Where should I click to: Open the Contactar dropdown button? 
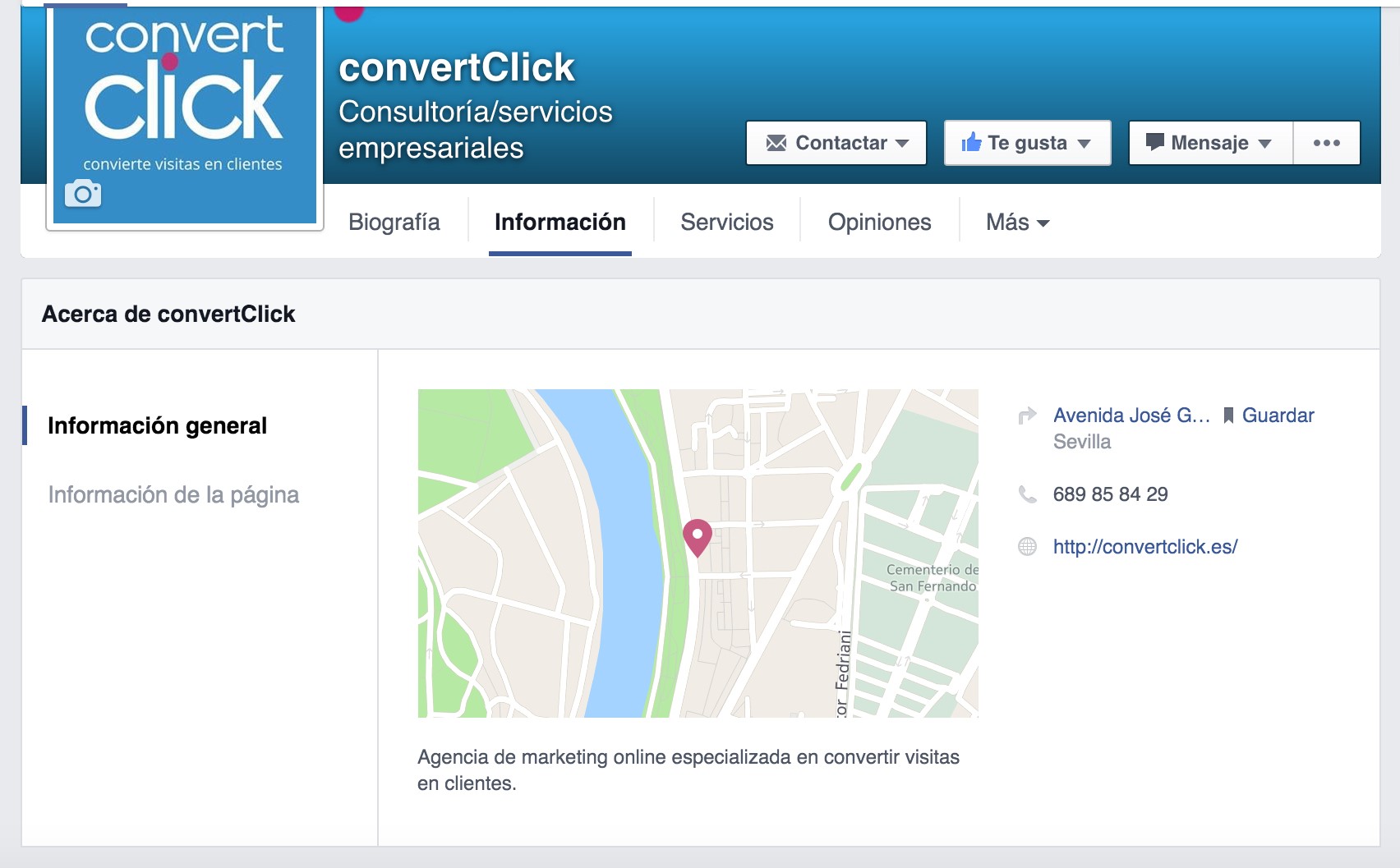tap(836, 143)
